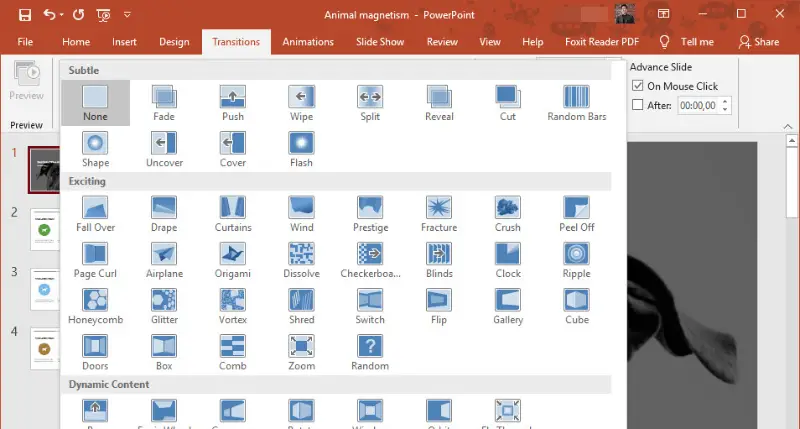Apply the Cube transition
The height and width of the screenshot is (429, 800).
click(577, 307)
